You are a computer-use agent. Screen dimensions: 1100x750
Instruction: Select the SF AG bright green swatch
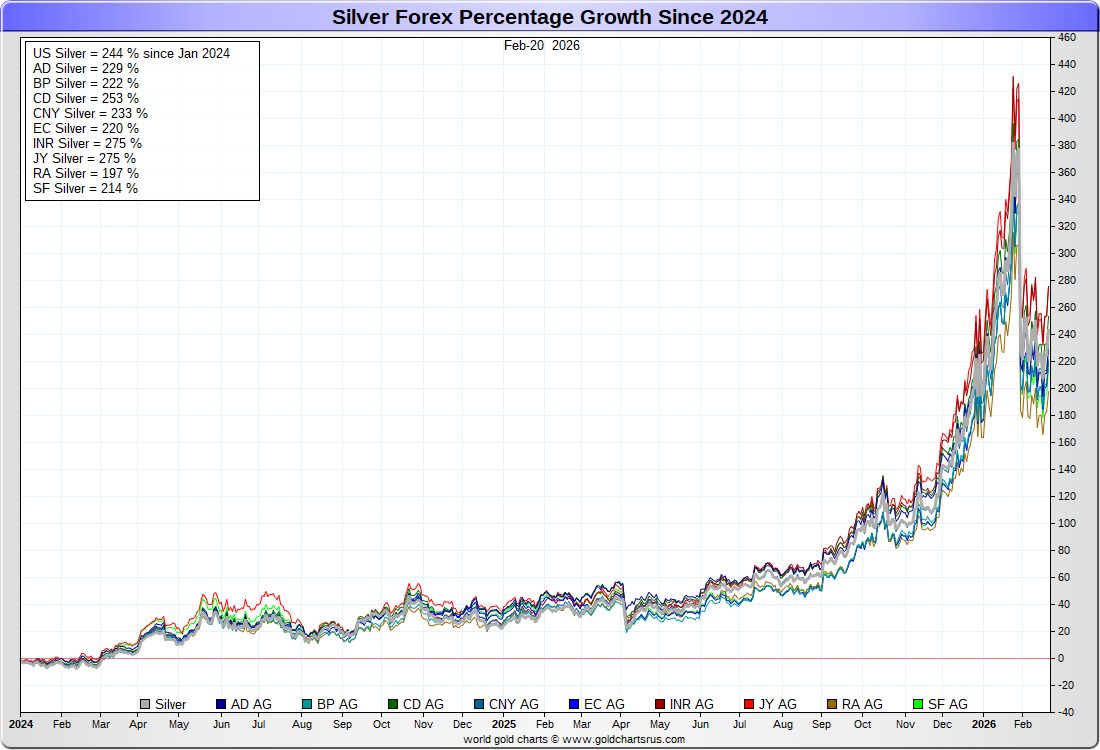click(918, 704)
